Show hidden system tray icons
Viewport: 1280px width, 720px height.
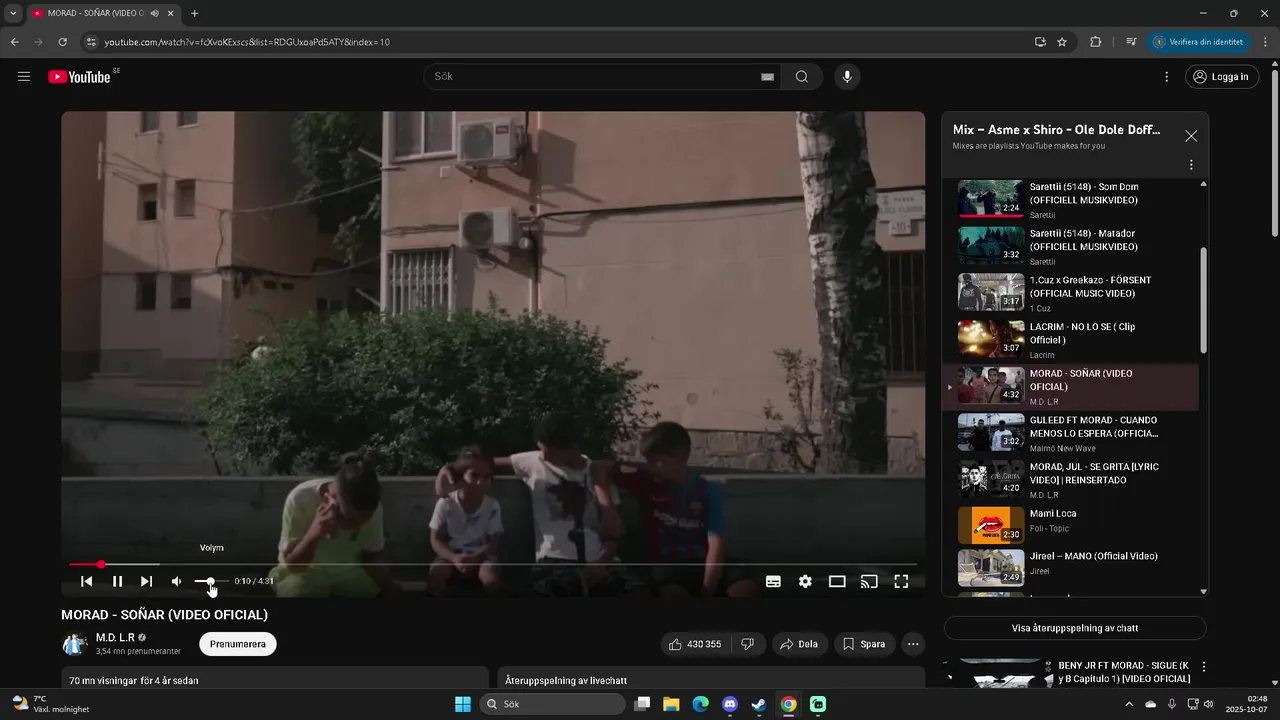click(x=1130, y=703)
